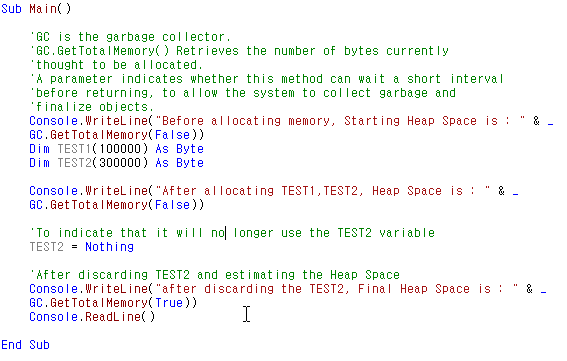The width and height of the screenshot is (567, 361).
Task: Click 'After discarding TEST2 and estimating' comment
Action: 215,275
